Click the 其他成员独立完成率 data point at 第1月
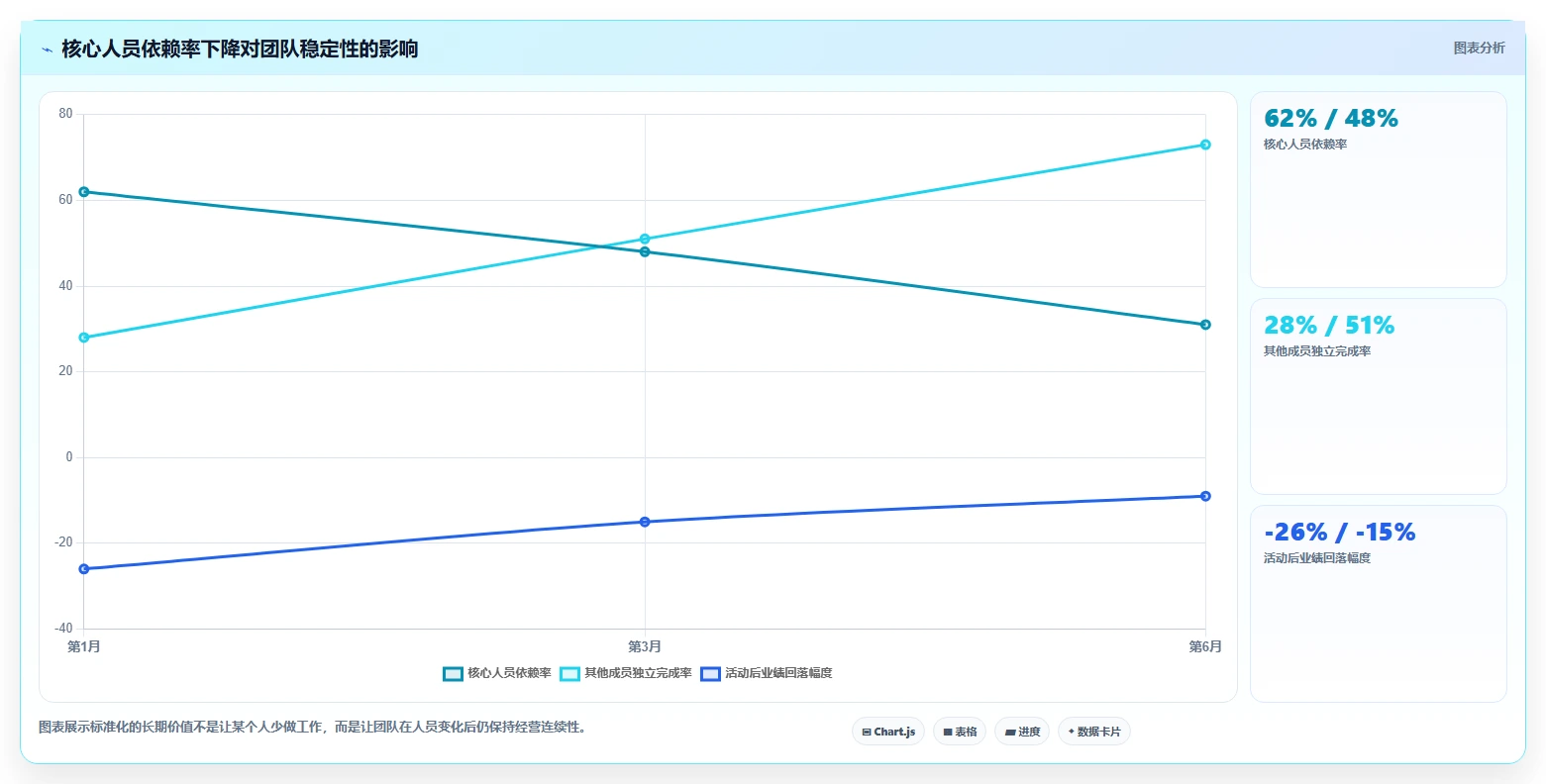The width and height of the screenshot is (1546, 784). pyautogui.click(x=84, y=338)
